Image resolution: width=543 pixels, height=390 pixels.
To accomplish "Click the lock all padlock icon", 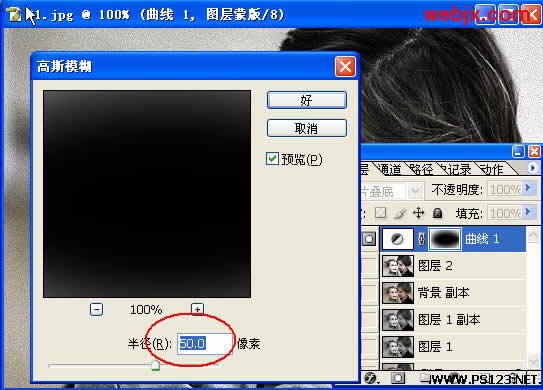I will coord(437,213).
